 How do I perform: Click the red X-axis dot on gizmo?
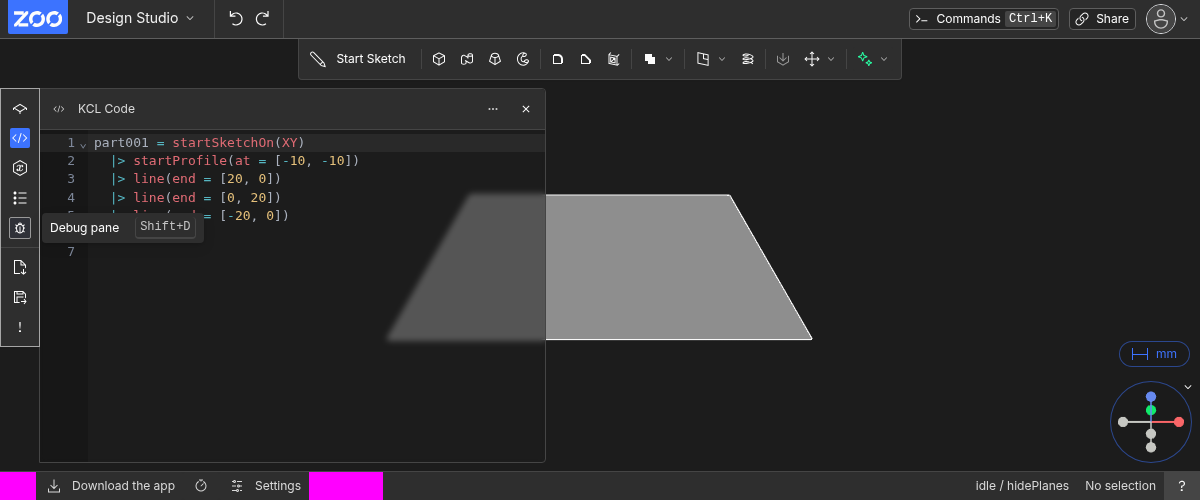[1179, 422]
